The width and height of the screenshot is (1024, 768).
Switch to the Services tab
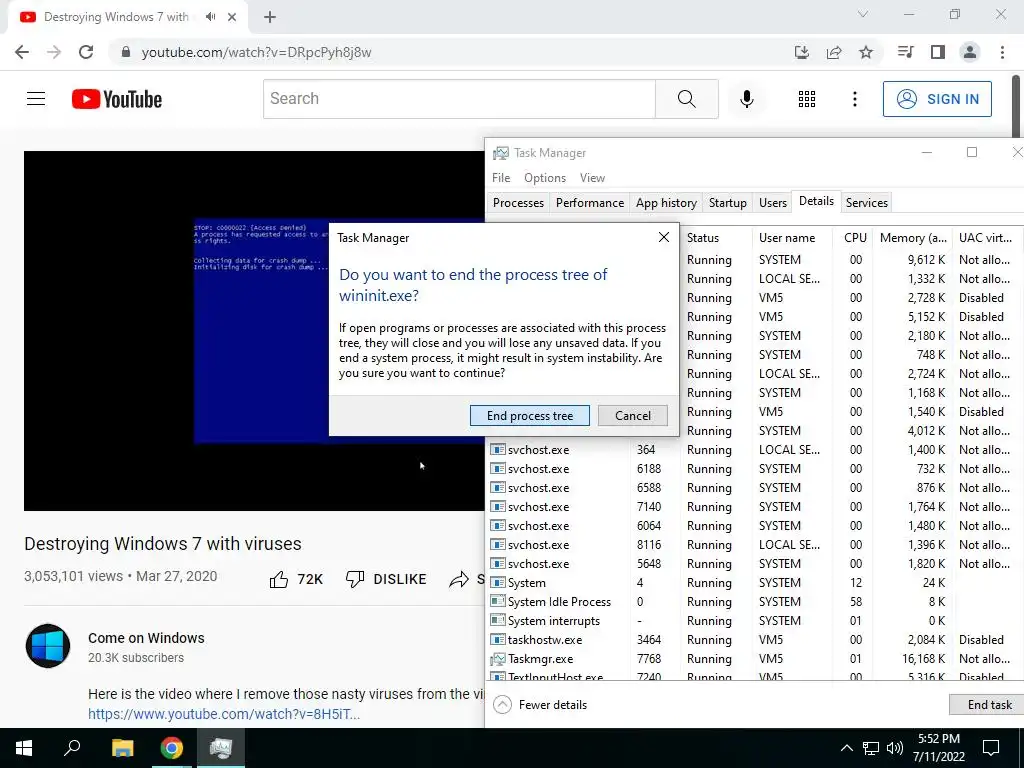coord(867,202)
